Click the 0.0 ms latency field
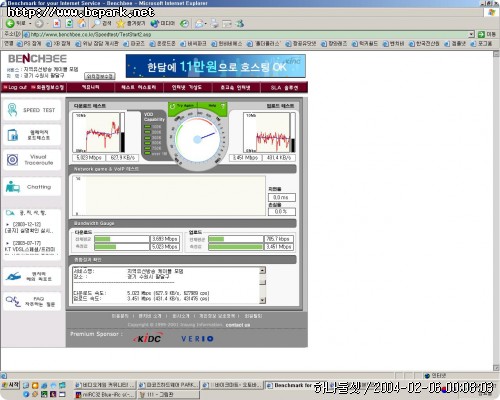Image resolution: width=500 pixels, height=400 pixels. (x=281, y=197)
